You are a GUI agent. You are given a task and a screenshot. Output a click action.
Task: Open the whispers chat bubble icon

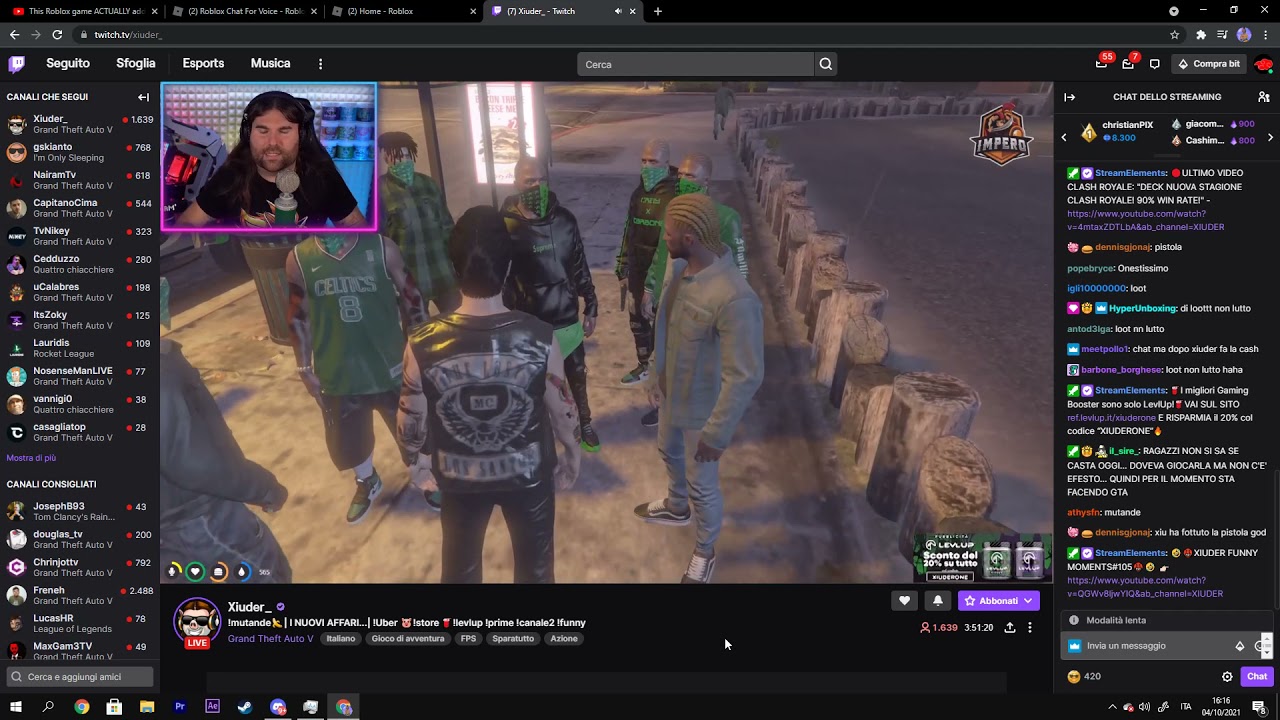(x=1154, y=64)
